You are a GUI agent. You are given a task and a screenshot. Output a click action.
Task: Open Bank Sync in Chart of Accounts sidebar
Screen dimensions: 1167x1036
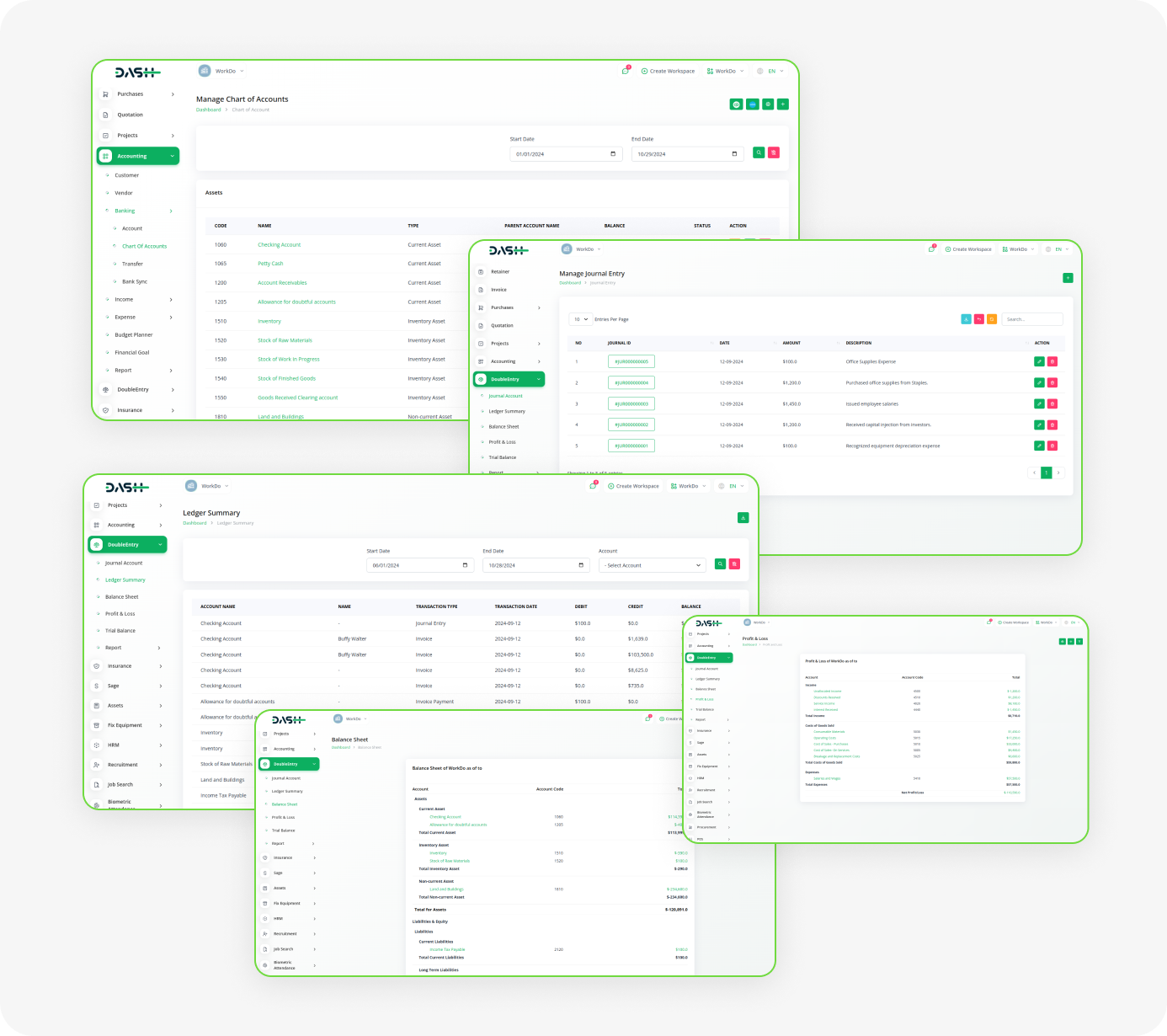point(135,282)
